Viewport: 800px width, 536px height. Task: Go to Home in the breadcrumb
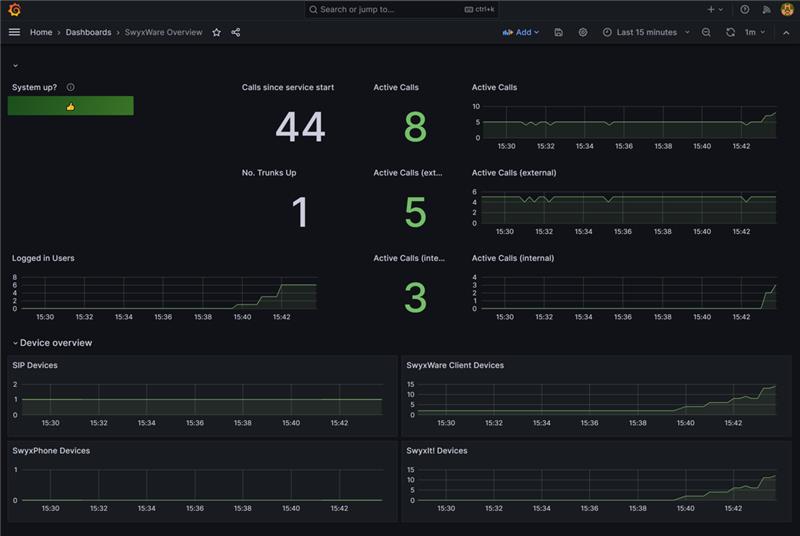[41, 32]
